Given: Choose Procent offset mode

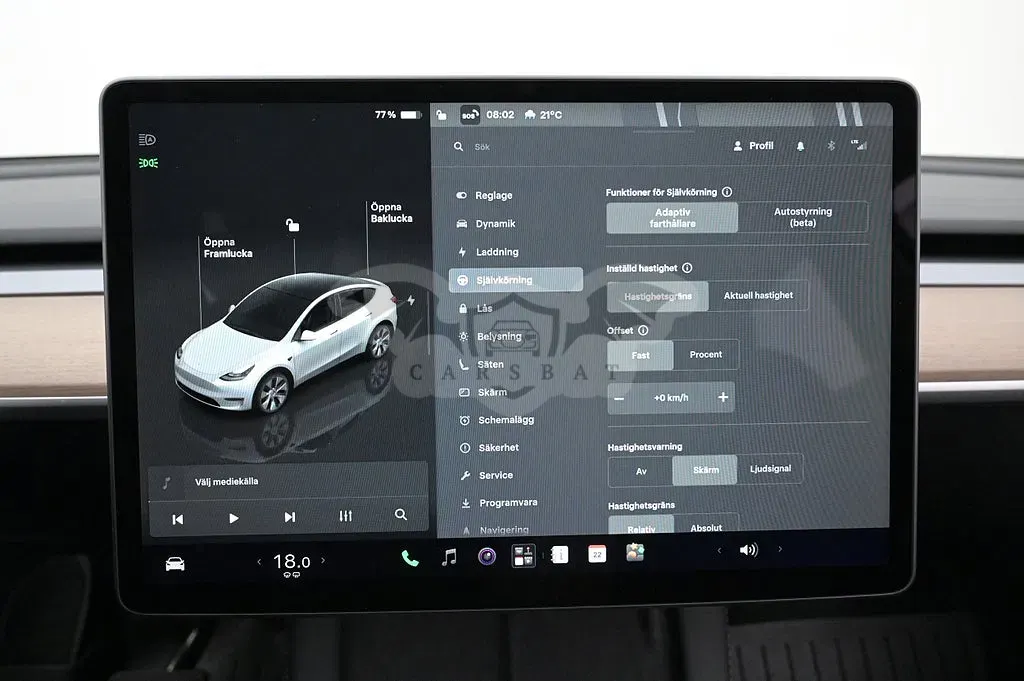Looking at the screenshot, I should tap(706, 355).
